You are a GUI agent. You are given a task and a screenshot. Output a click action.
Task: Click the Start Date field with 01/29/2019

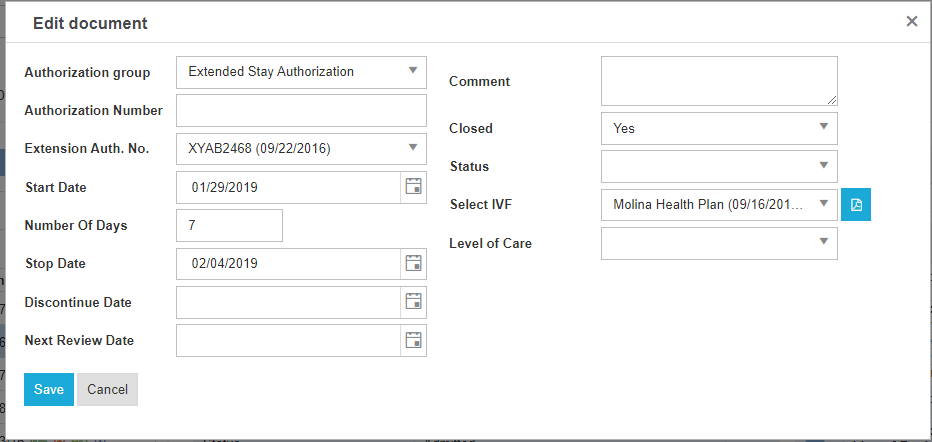click(288, 187)
